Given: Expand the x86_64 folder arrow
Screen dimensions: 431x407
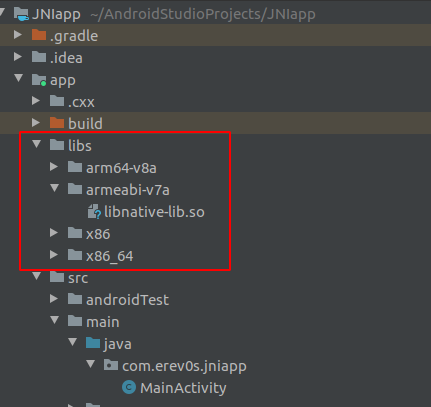Looking at the screenshot, I should click(54, 255).
